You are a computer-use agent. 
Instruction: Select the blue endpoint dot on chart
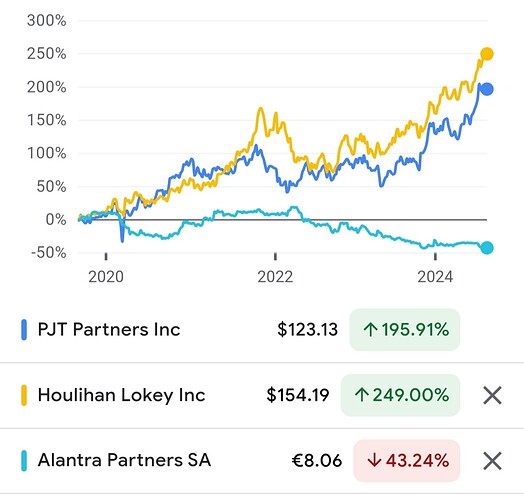[487, 89]
